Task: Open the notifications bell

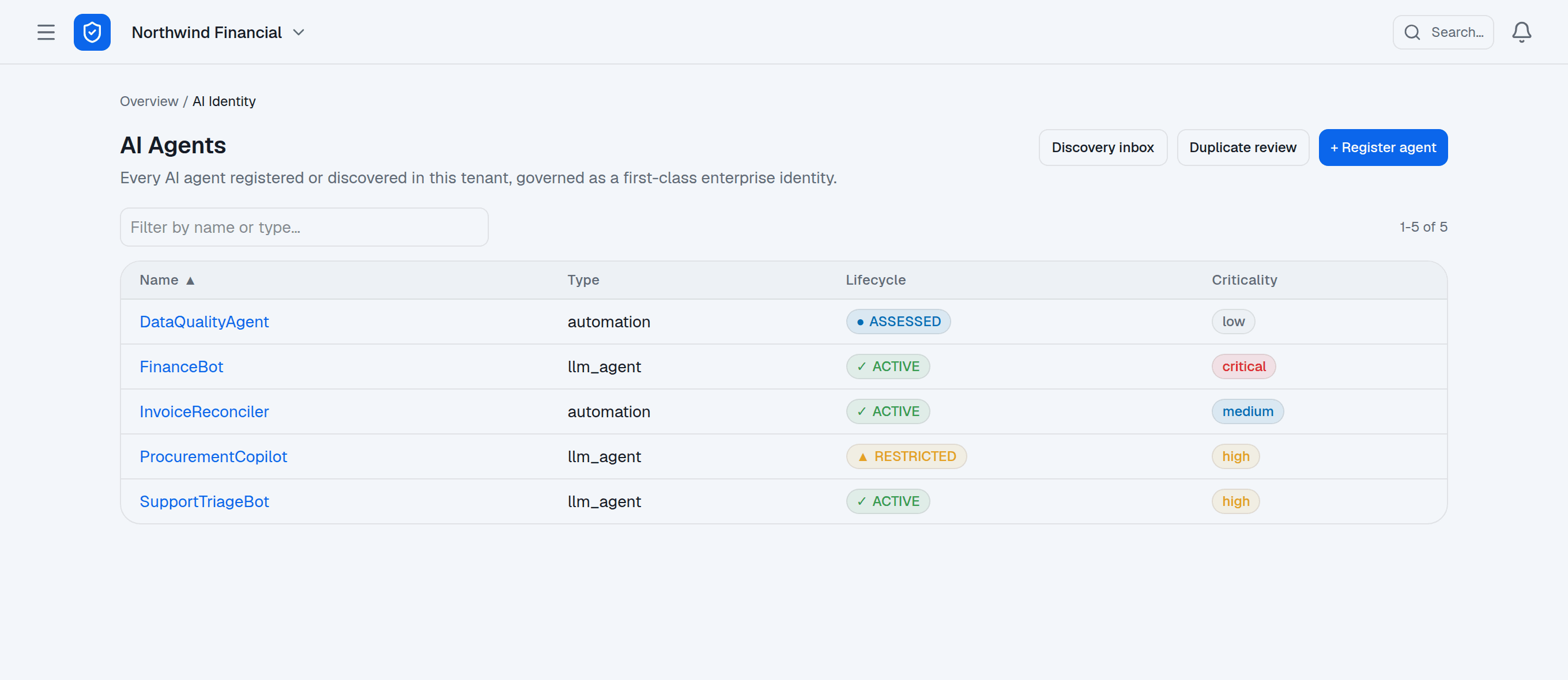Action: 1521,32
